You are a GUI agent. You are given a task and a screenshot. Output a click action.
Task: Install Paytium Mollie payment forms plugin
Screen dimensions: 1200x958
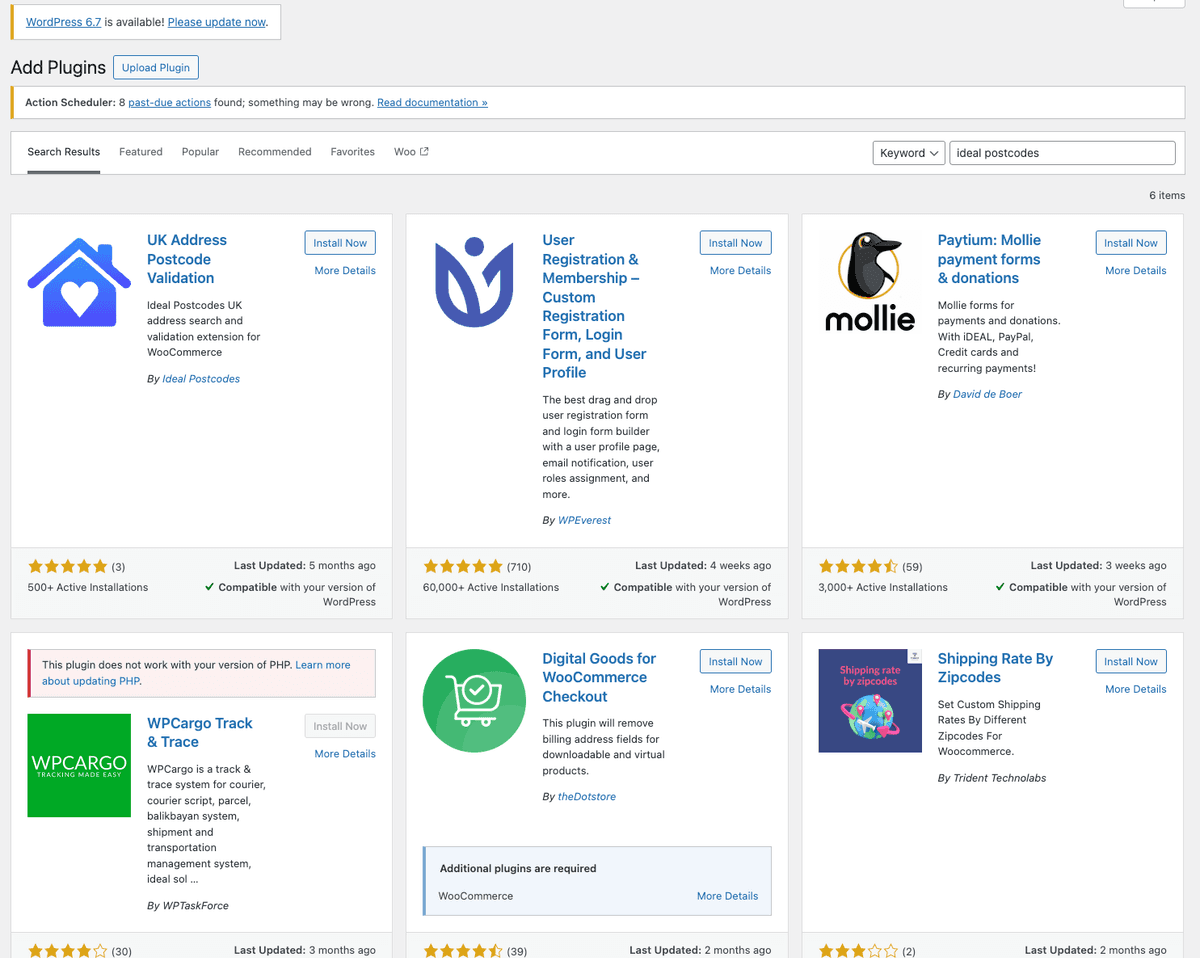[x=1131, y=243]
